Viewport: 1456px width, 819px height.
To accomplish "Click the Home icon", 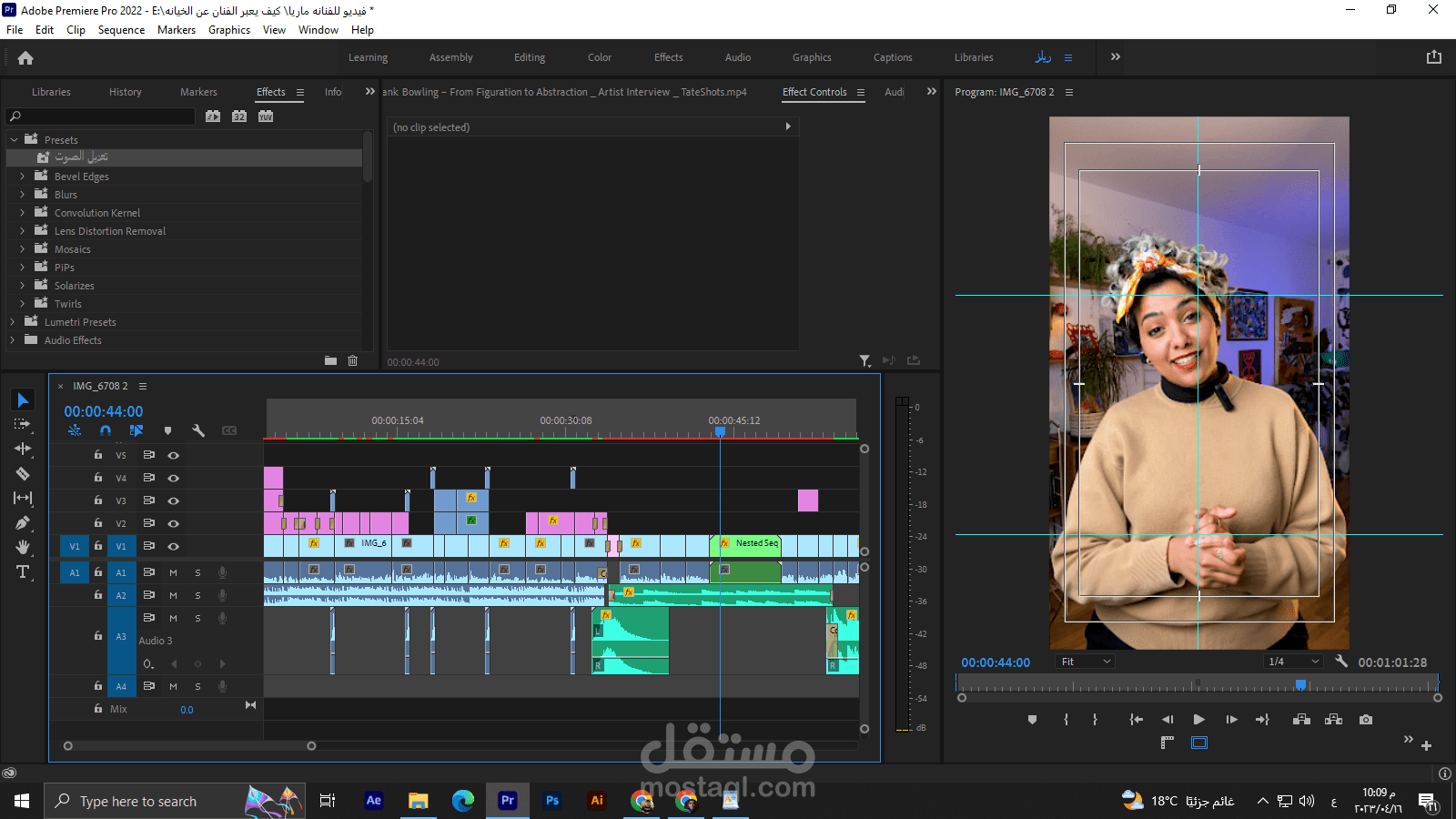I will pyautogui.click(x=25, y=58).
